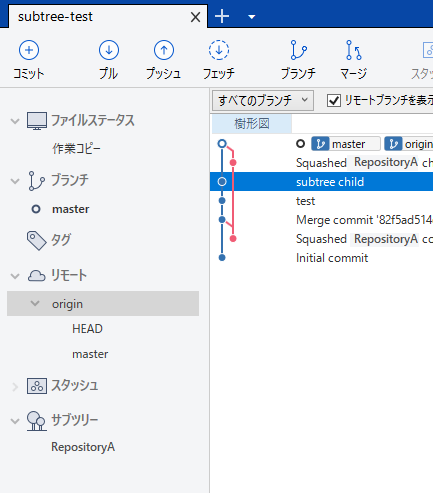Open the すべてのブランチ dropdown
433x493 pixels.
coord(263,100)
